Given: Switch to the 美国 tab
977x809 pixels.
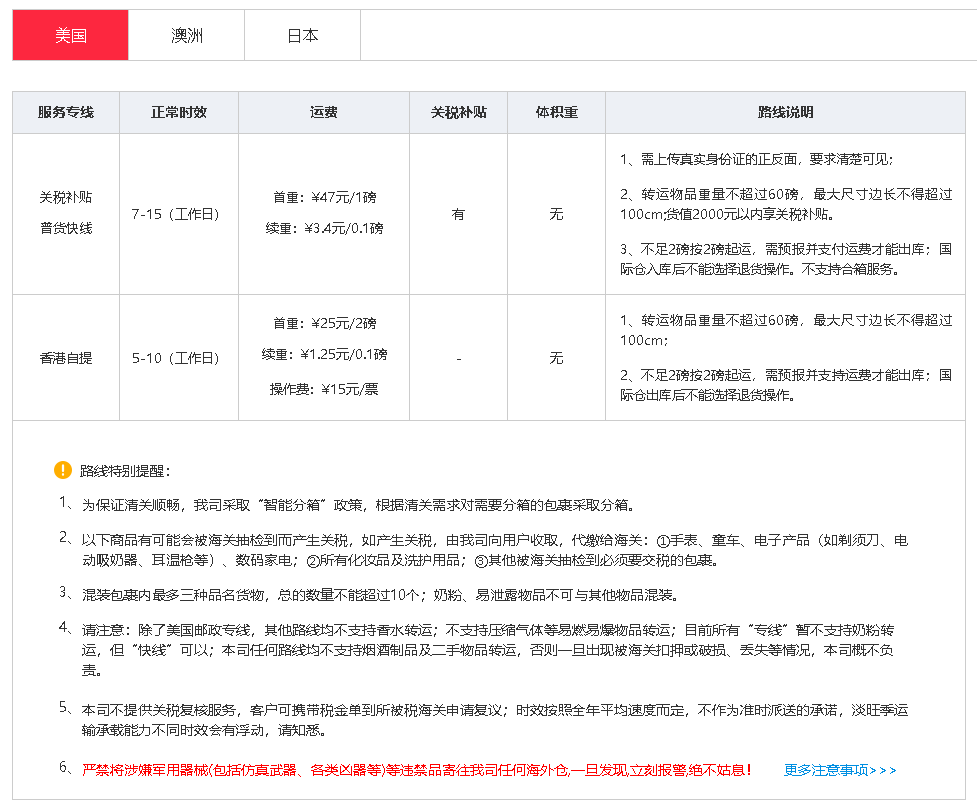Looking at the screenshot, I should click(x=70, y=36).
